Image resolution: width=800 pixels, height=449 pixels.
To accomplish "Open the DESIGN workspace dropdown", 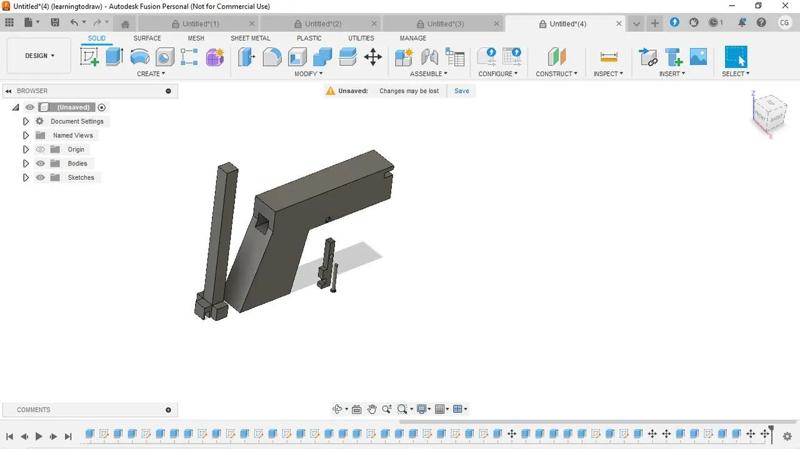I will [39, 56].
